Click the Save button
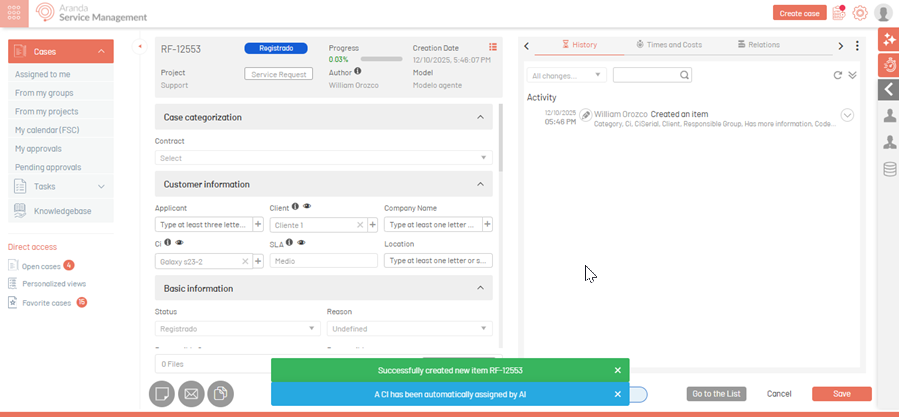This screenshot has width=899, height=417. 841,394
